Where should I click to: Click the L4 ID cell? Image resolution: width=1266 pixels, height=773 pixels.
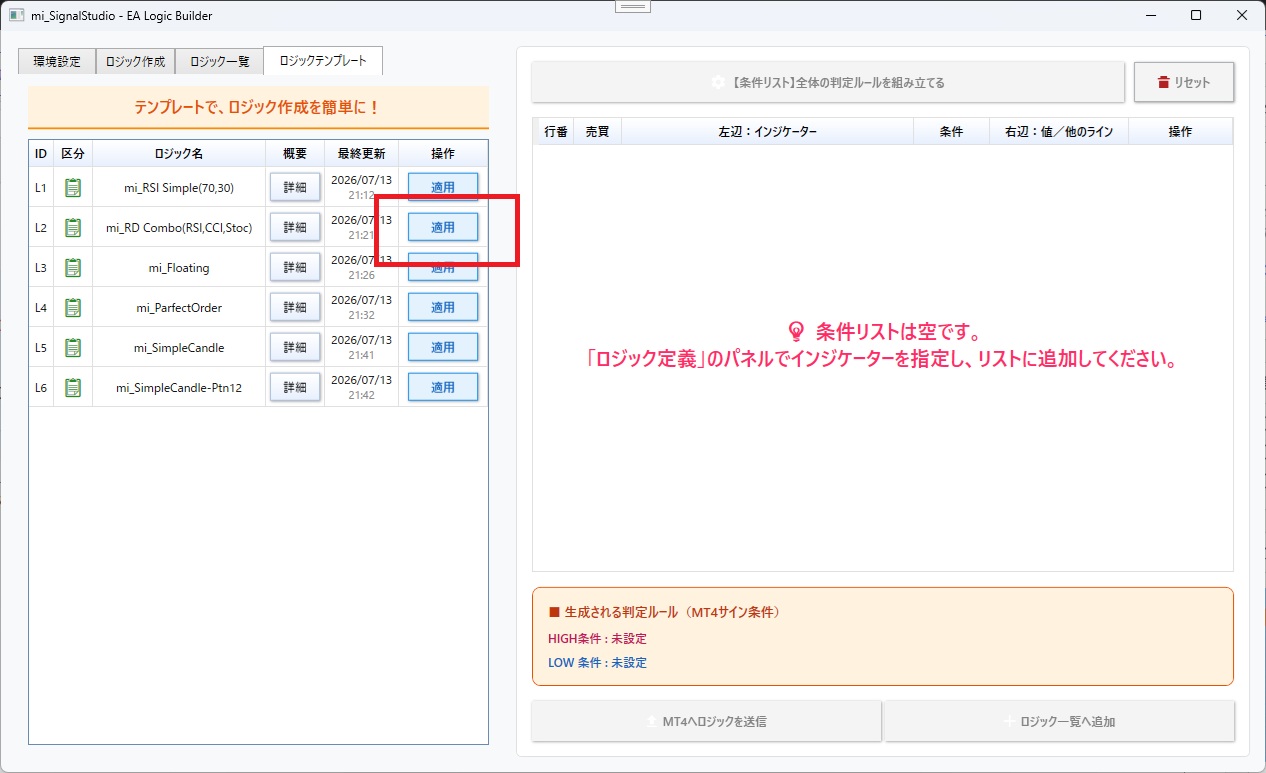click(x=41, y=307)
